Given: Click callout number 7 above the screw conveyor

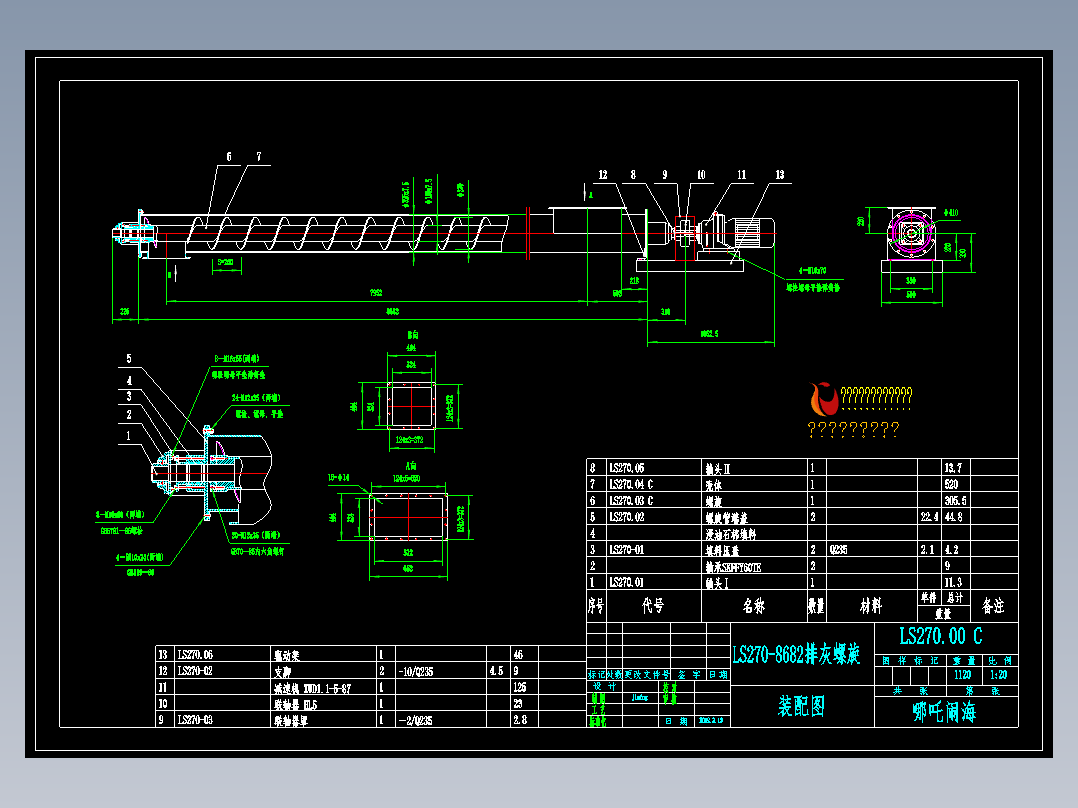Looking at the screenshot, I should click(x=259, y=157).
